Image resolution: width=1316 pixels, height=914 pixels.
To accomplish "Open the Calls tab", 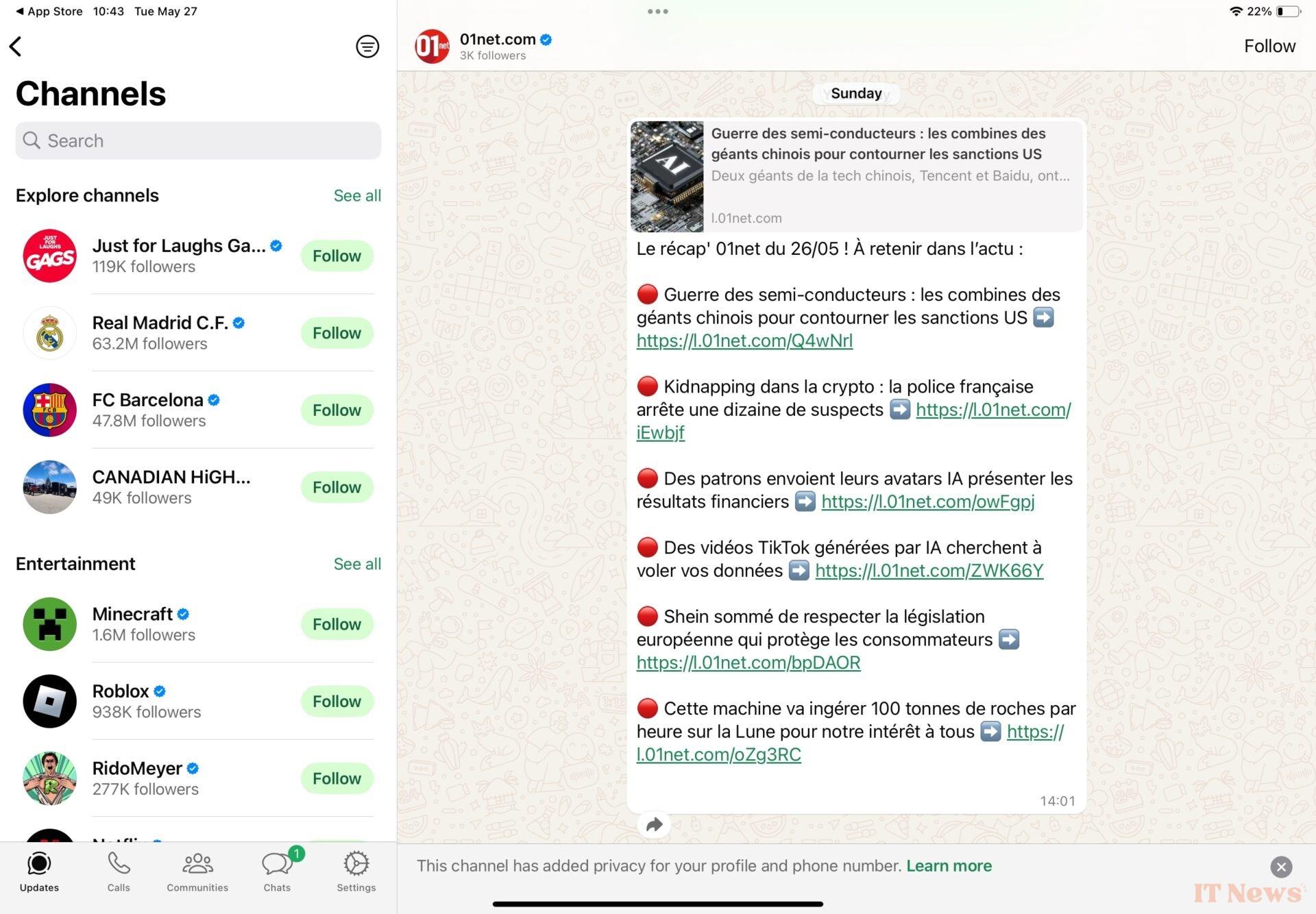I will (119, 872).
